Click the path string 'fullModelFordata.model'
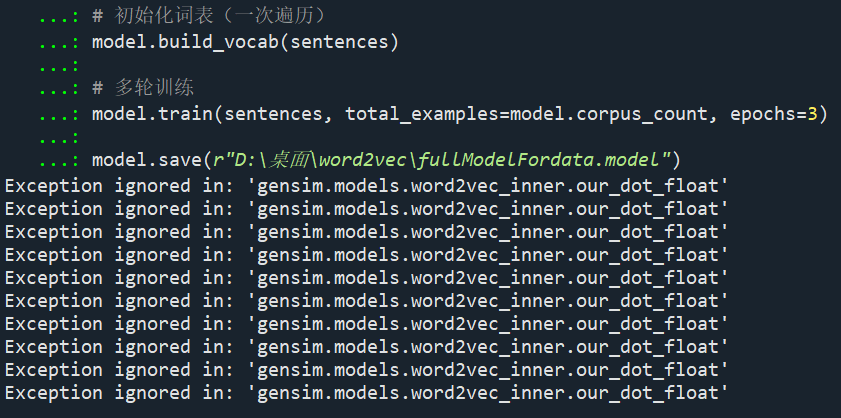 tap(539, 159)
